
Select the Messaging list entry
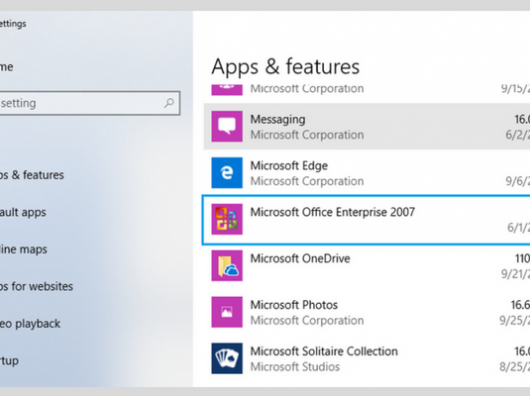tap(367, 126)
